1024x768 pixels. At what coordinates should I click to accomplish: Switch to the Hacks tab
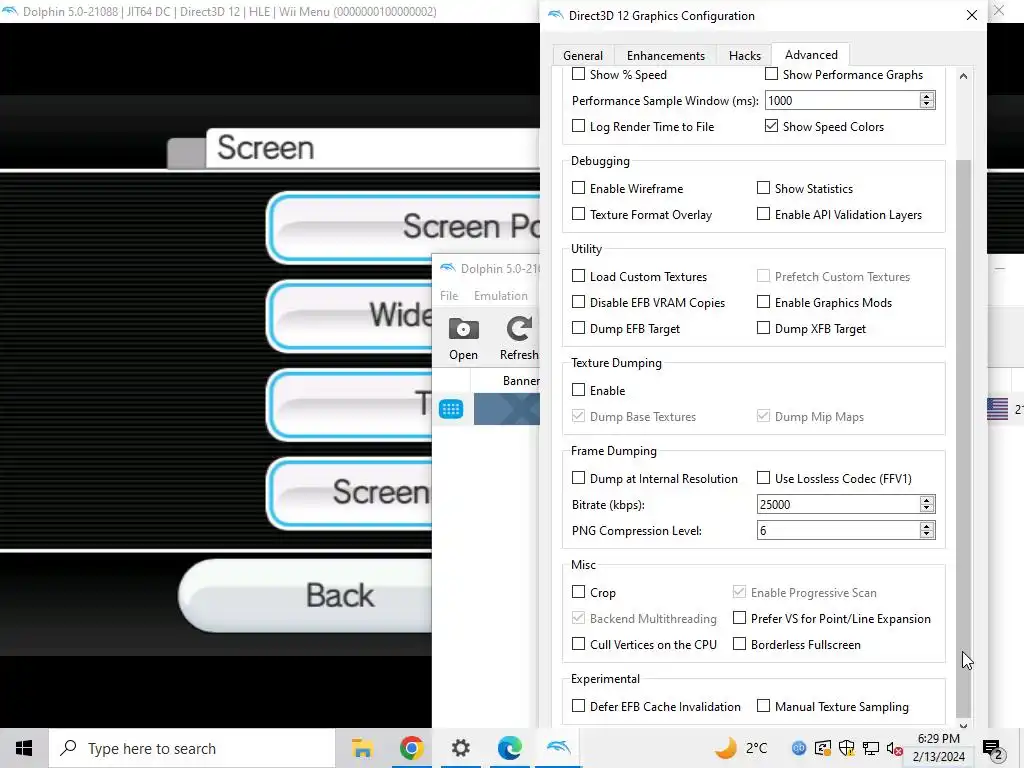(744, 56)
